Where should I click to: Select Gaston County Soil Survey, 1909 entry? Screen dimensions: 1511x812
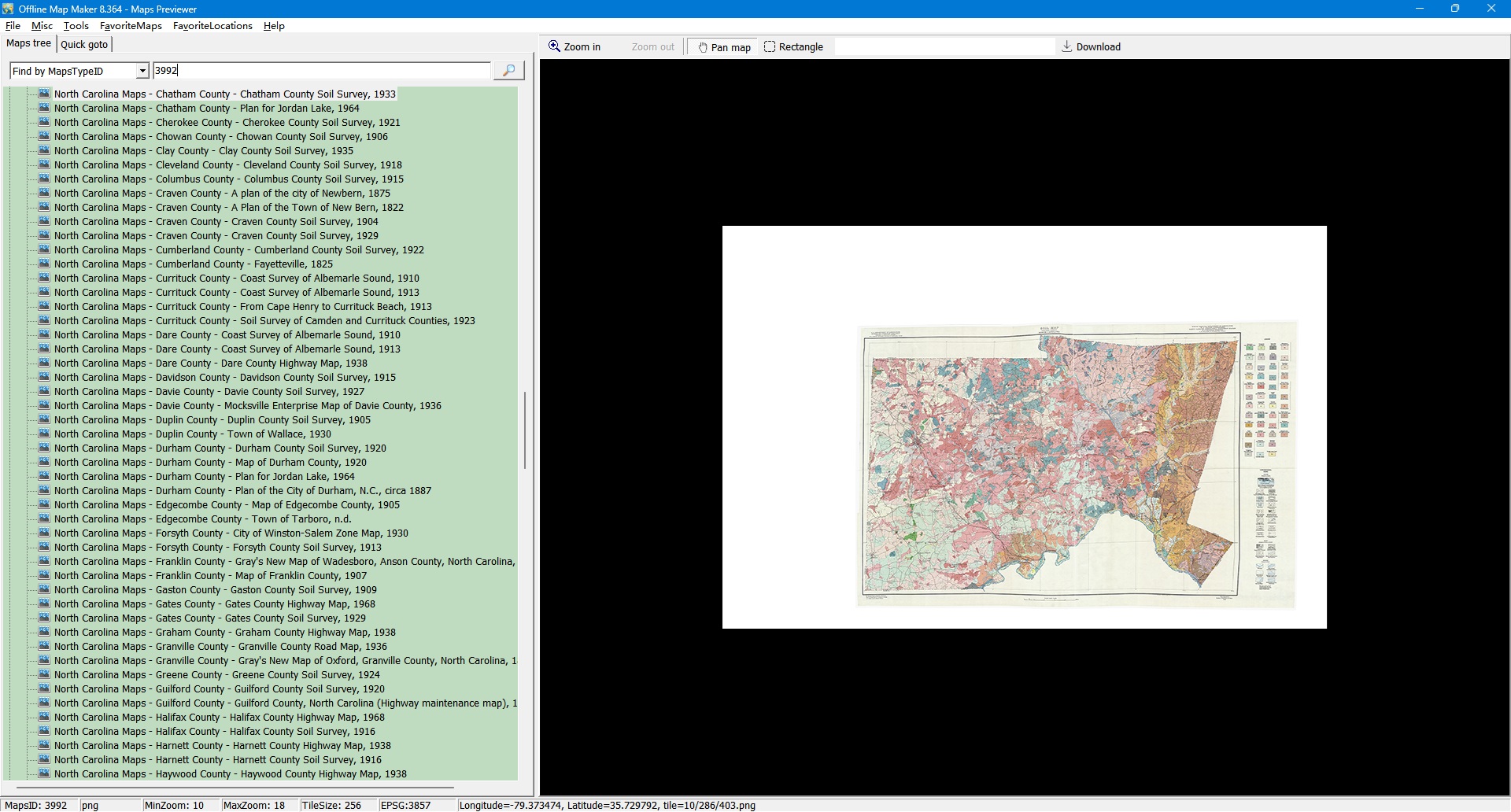tap(215, 590)
